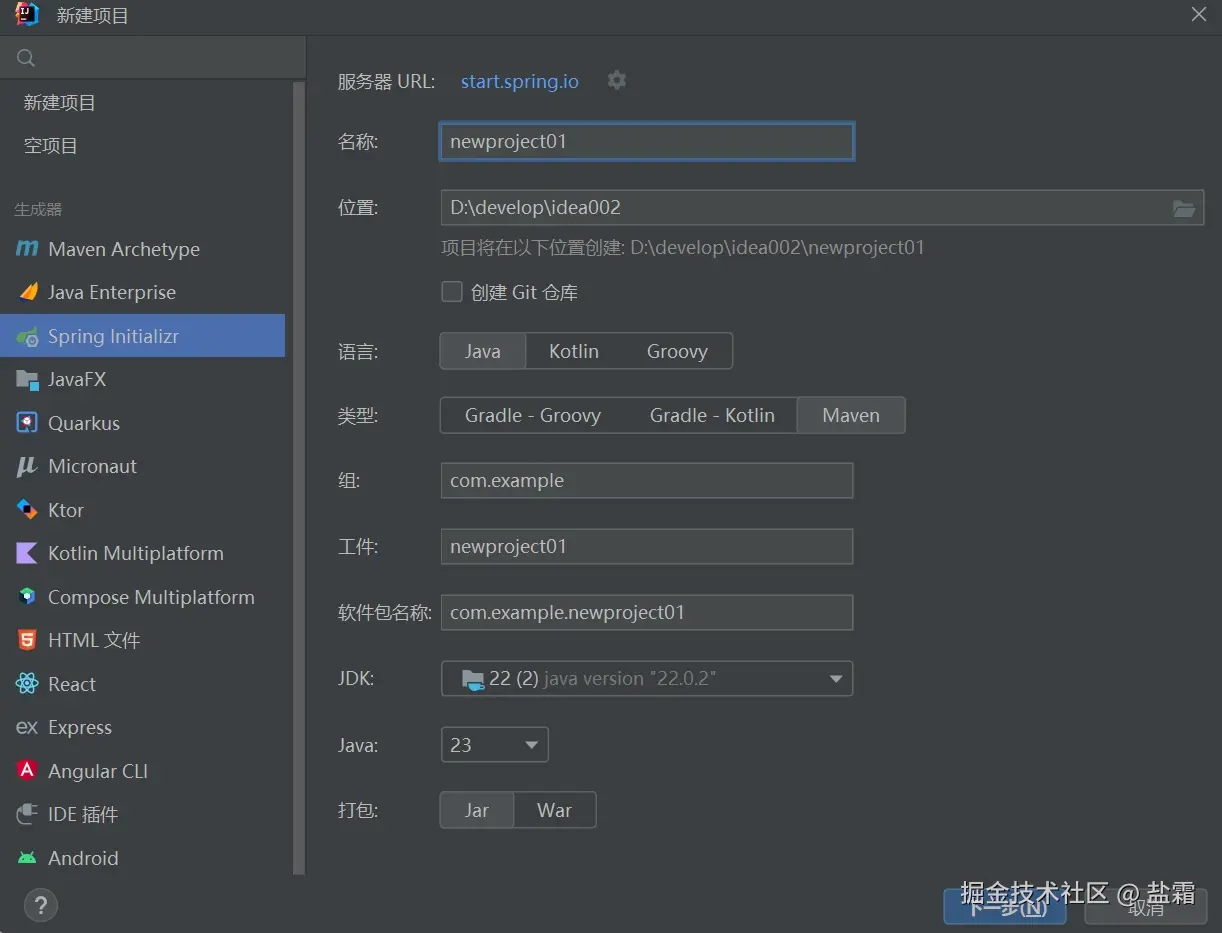
Task: Click the project creation path hint text
Action: pos(683,247)
